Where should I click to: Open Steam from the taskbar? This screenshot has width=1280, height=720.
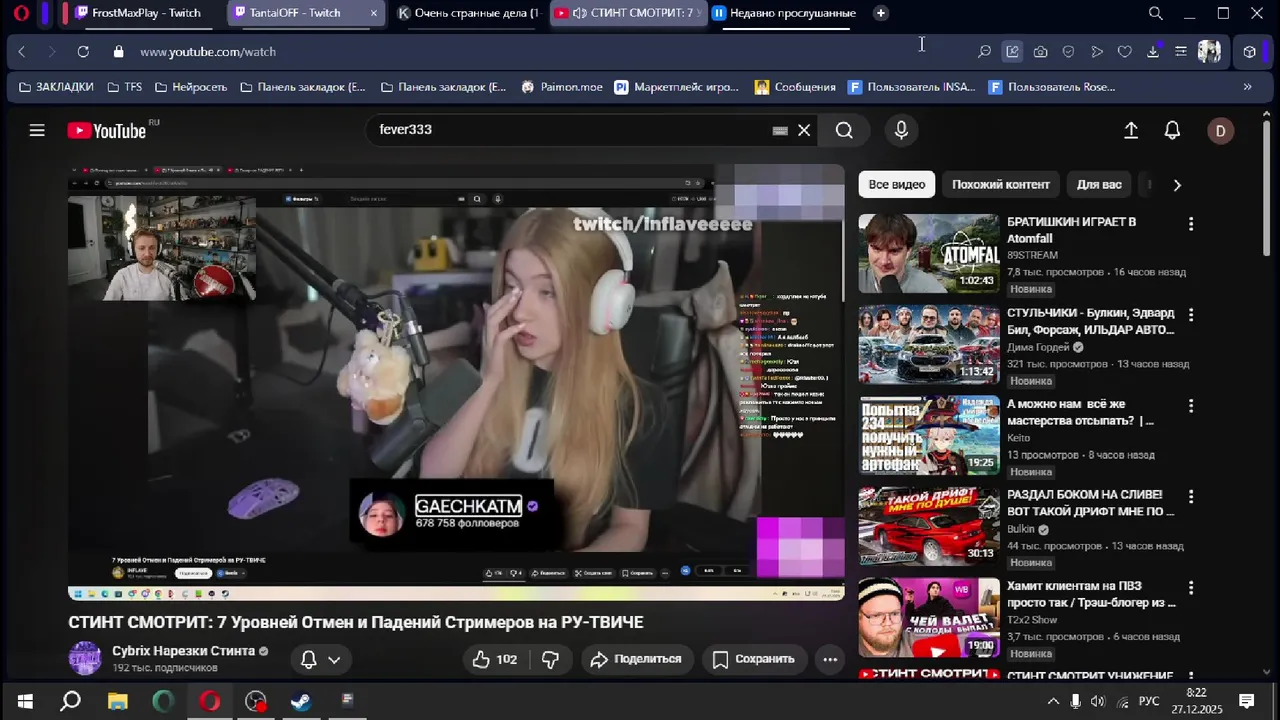[301, 701]
